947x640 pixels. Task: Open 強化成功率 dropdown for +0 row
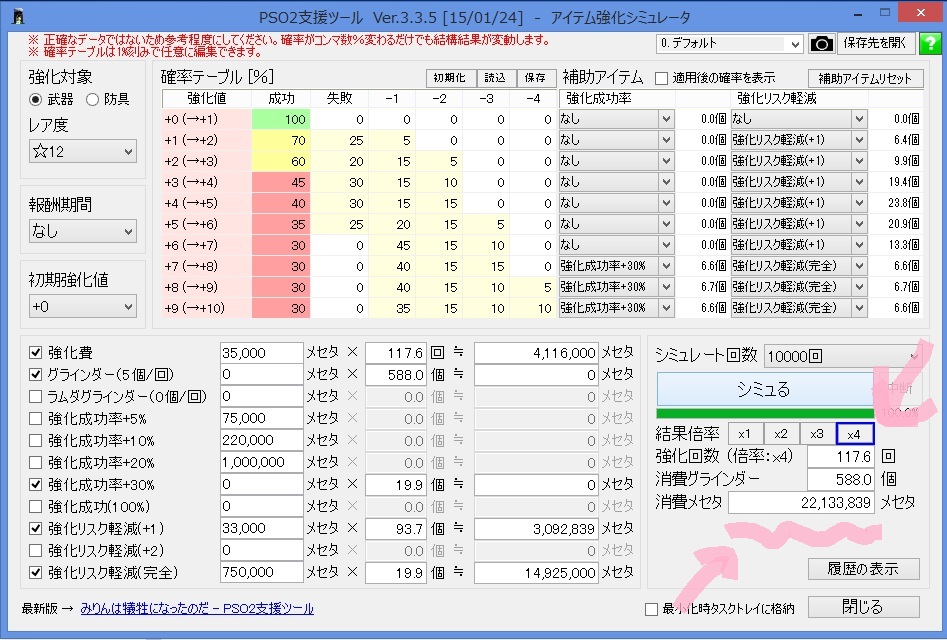point(615,119)
